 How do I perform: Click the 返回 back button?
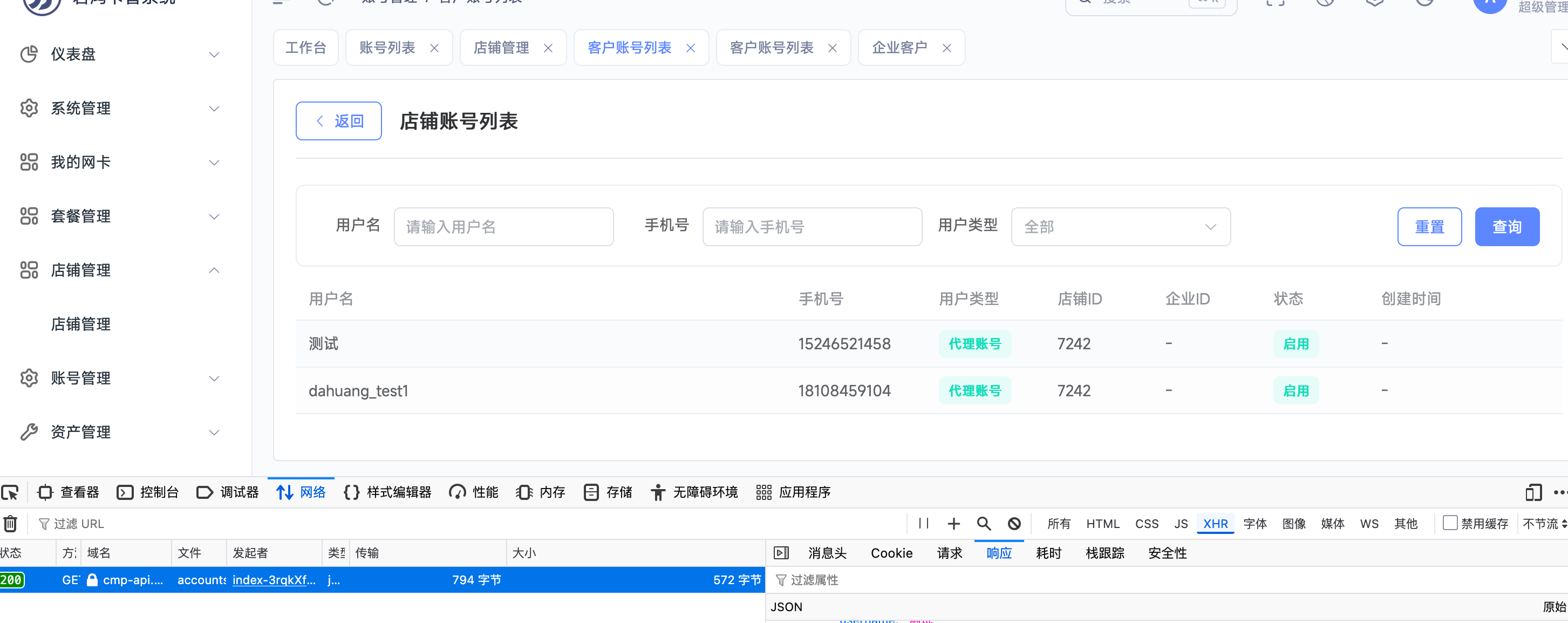(338, 121)
